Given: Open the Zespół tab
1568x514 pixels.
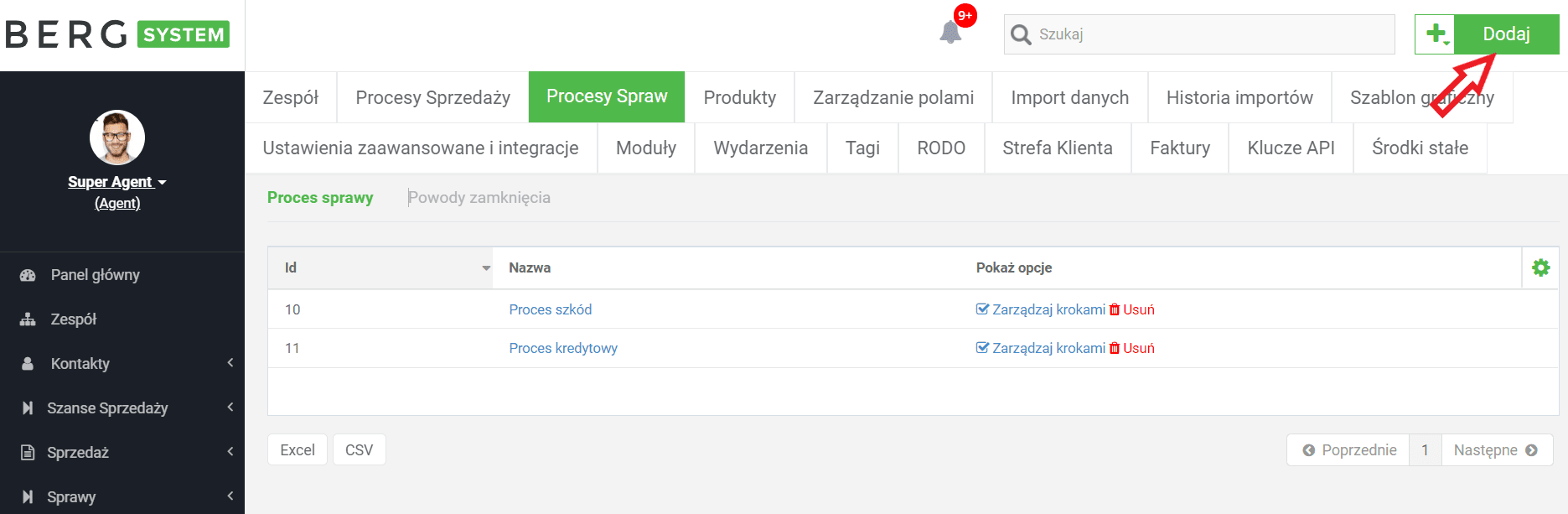Looking at the screenshot, I should click(291, 97).
